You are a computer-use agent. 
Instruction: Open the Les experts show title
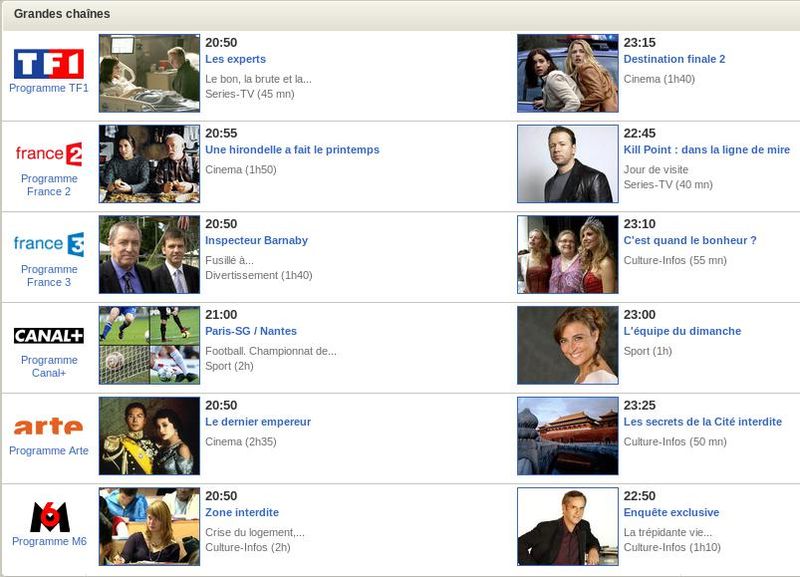235,59
